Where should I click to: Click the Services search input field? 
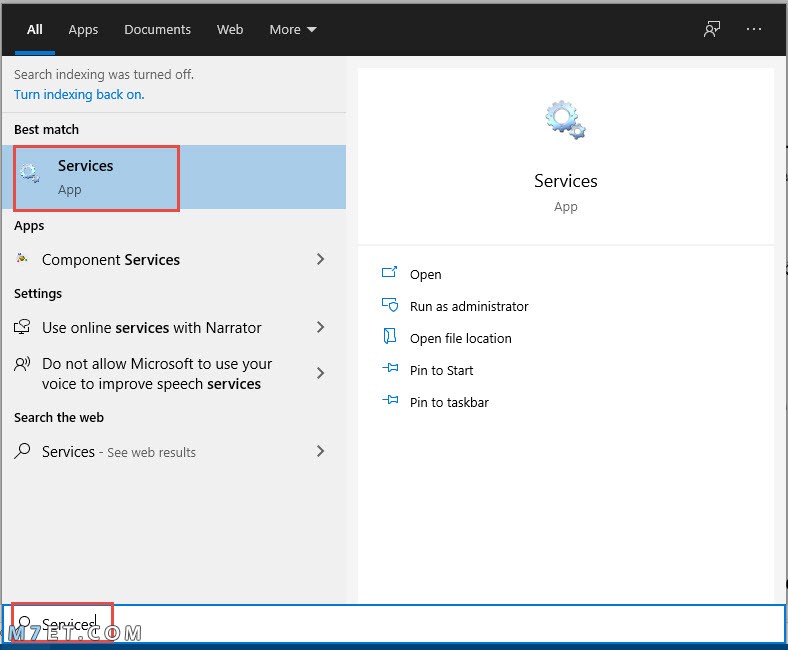pyautogui.click(x=394, y=623)
